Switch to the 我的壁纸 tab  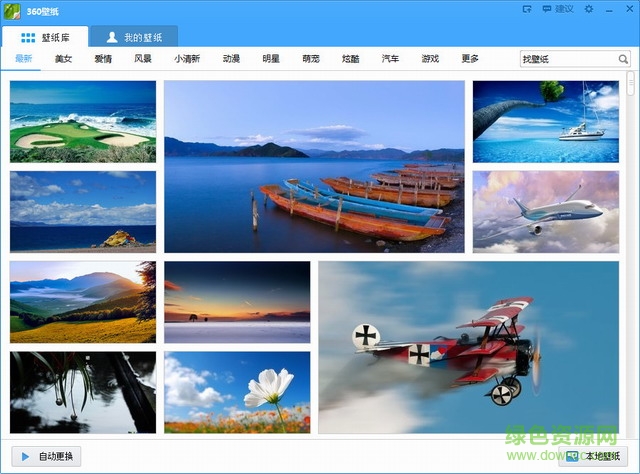tap(134, 37)
